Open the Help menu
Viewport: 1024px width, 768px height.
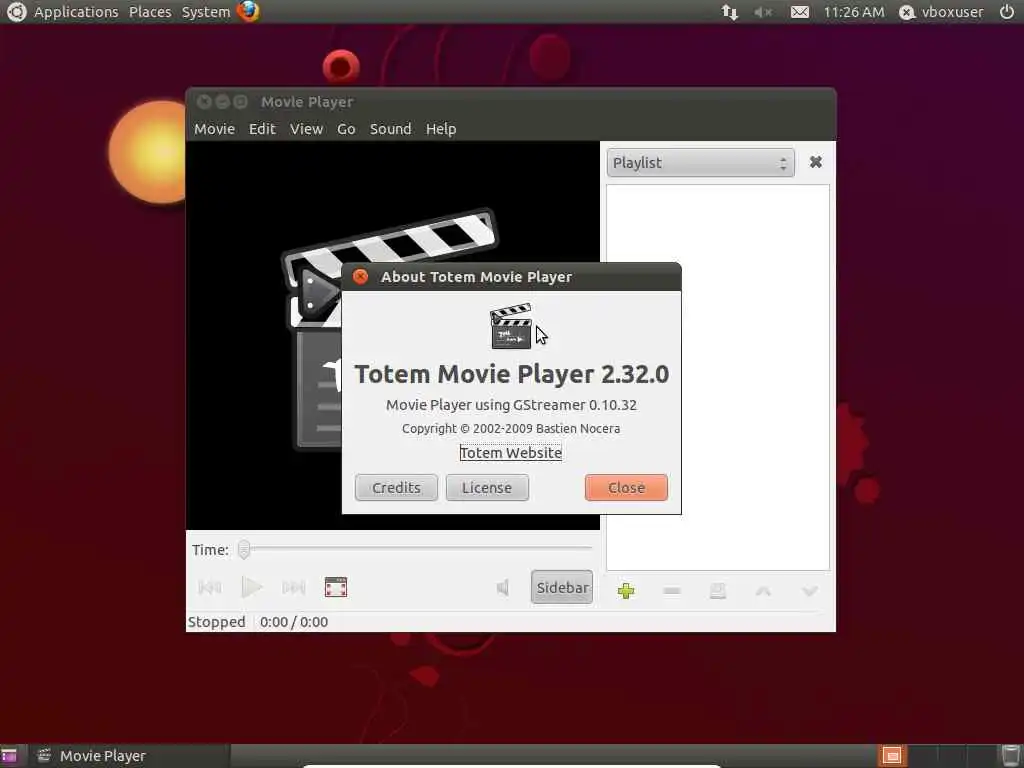(441, 129)
